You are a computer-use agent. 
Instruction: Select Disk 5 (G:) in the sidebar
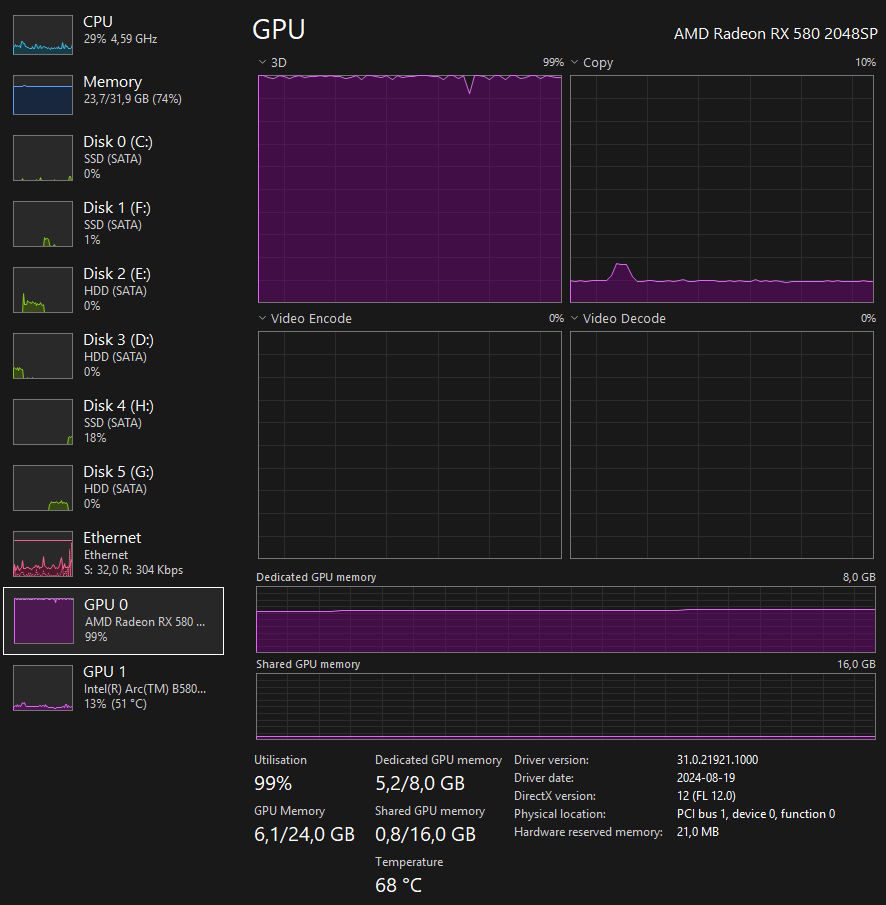coord(113,487)
